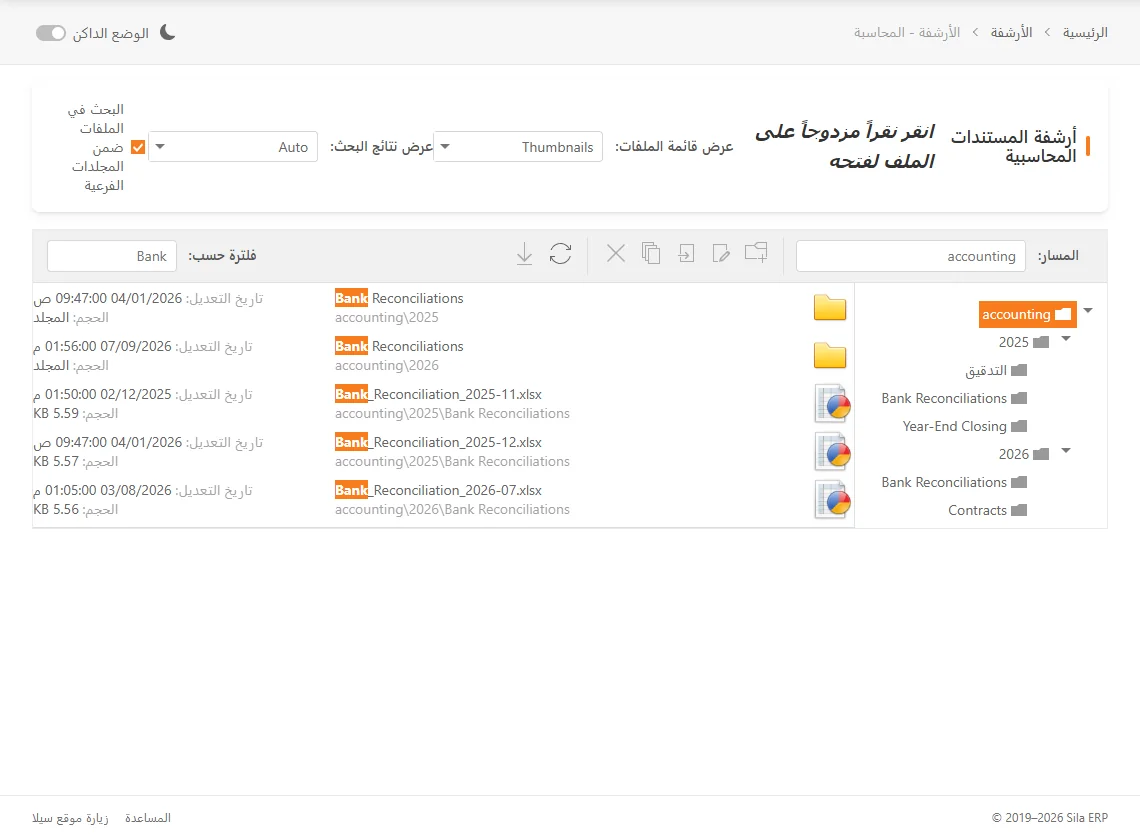The image size is (1140, 840).
Task: Enable search within subfolders checkbox
Action: [x=138, y=148]
